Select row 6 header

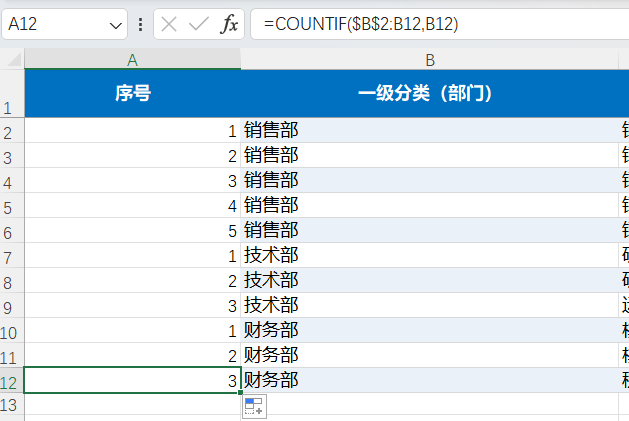12,230
